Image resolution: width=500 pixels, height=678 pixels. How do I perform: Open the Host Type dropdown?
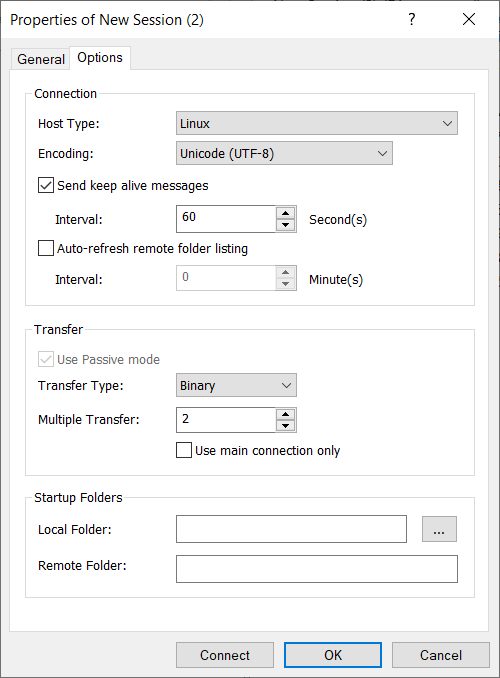tap(317, 123)
